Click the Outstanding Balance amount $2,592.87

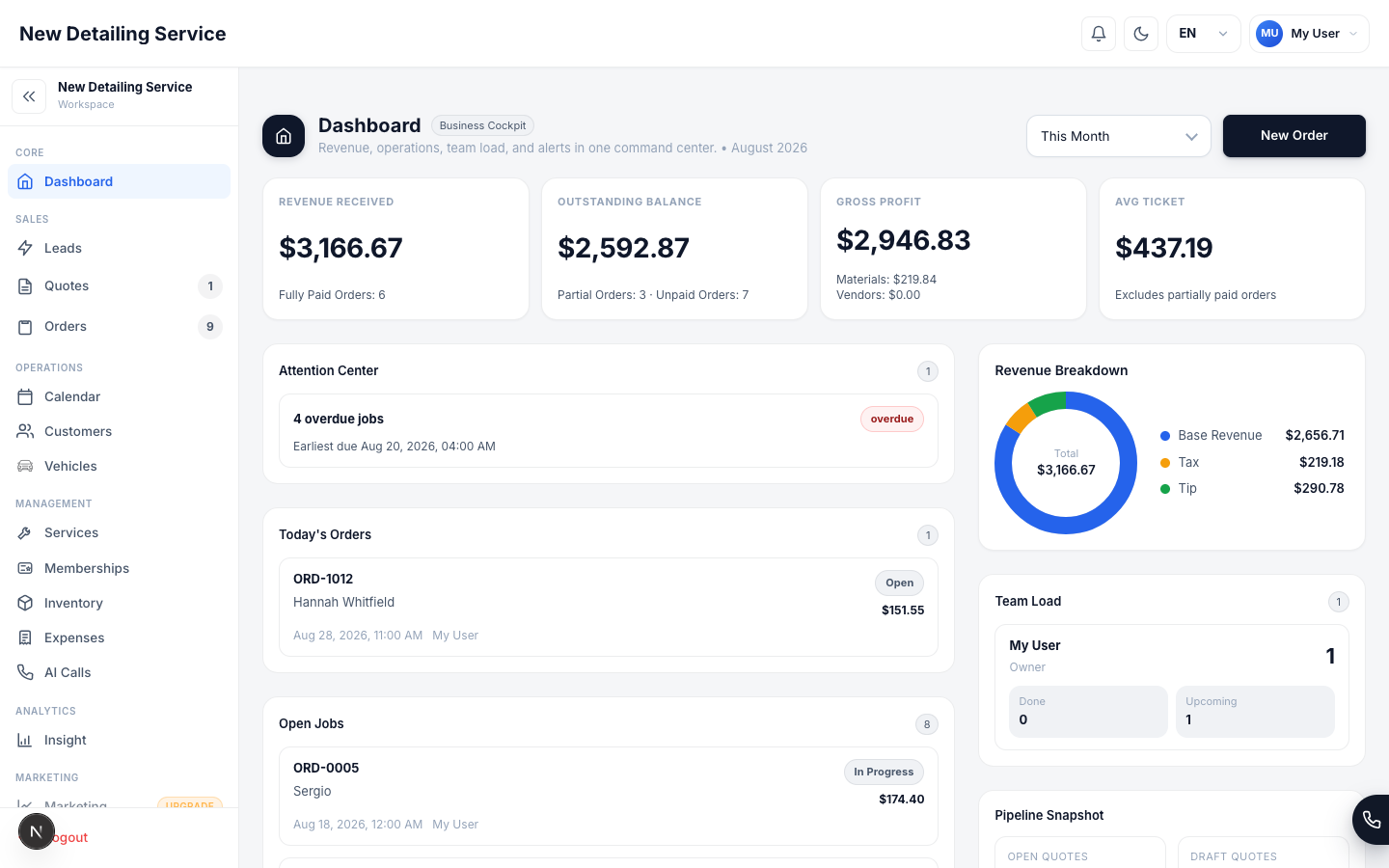[x=623, y=248]
